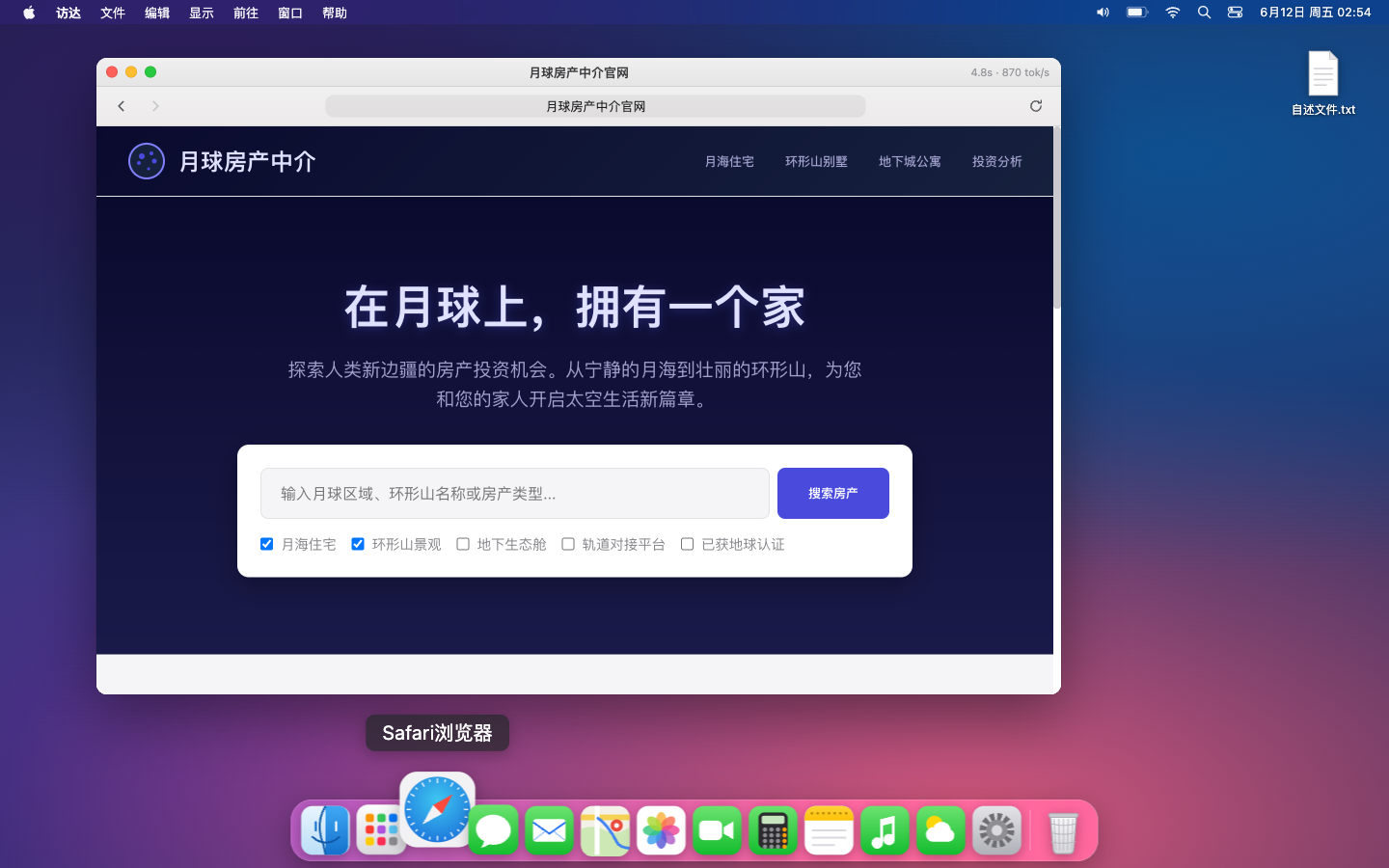Viewport: 1389px width, 868px height.
Task: Click the 搜索房产 button
Action: click(833, 493)
